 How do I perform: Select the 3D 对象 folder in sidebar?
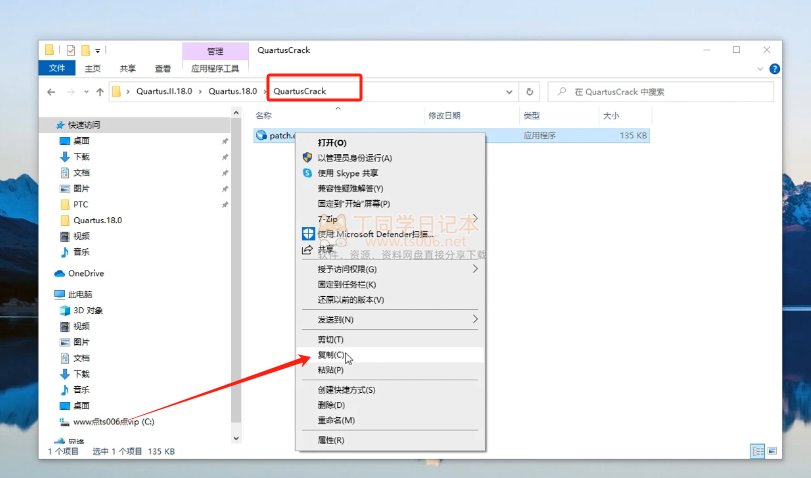click(88, 310)
